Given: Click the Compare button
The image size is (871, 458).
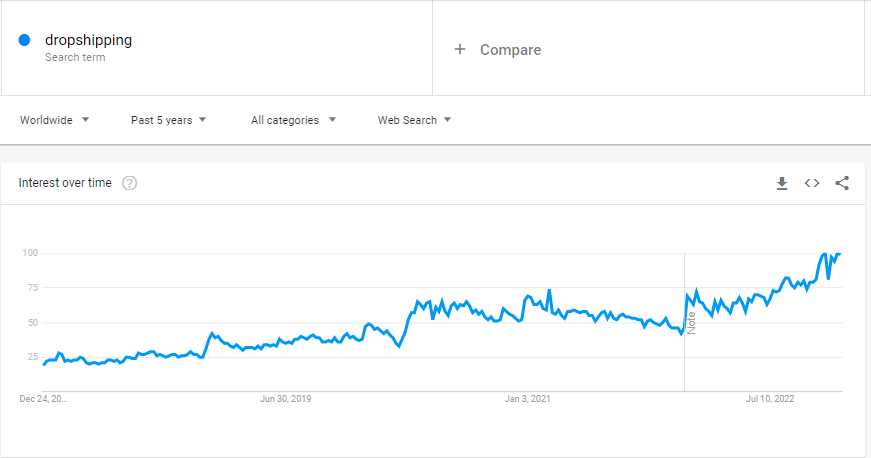Looking at the screenshot, I should click(497, 49).
